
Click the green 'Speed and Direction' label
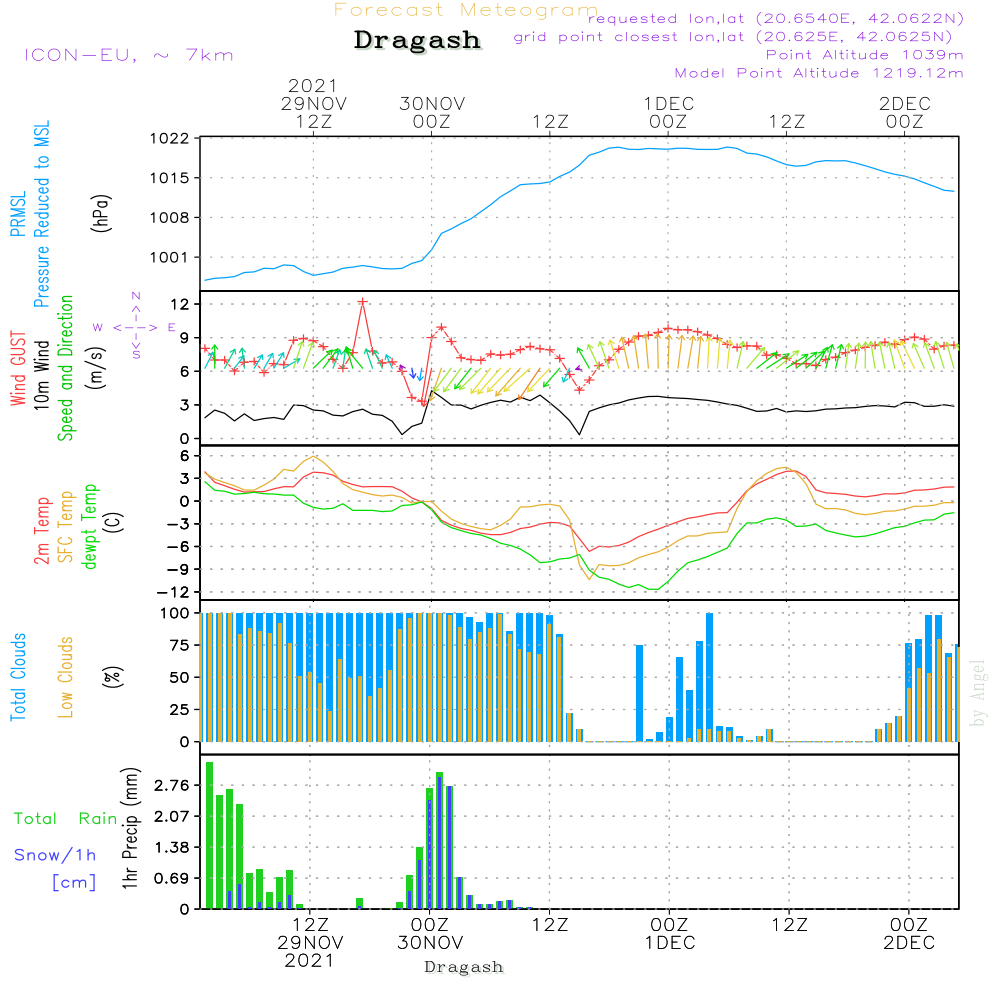(65, 368)
